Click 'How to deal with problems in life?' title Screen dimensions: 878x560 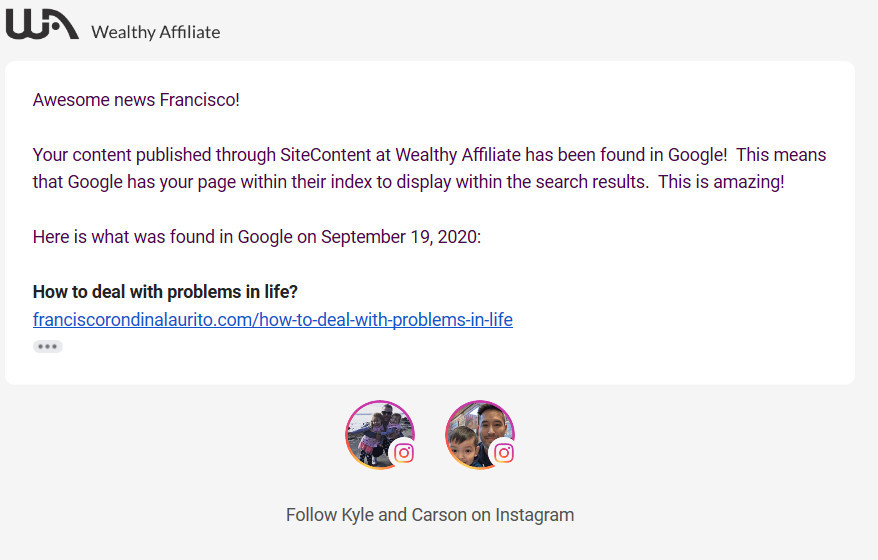pyautogui.click(x=165, y=292)
